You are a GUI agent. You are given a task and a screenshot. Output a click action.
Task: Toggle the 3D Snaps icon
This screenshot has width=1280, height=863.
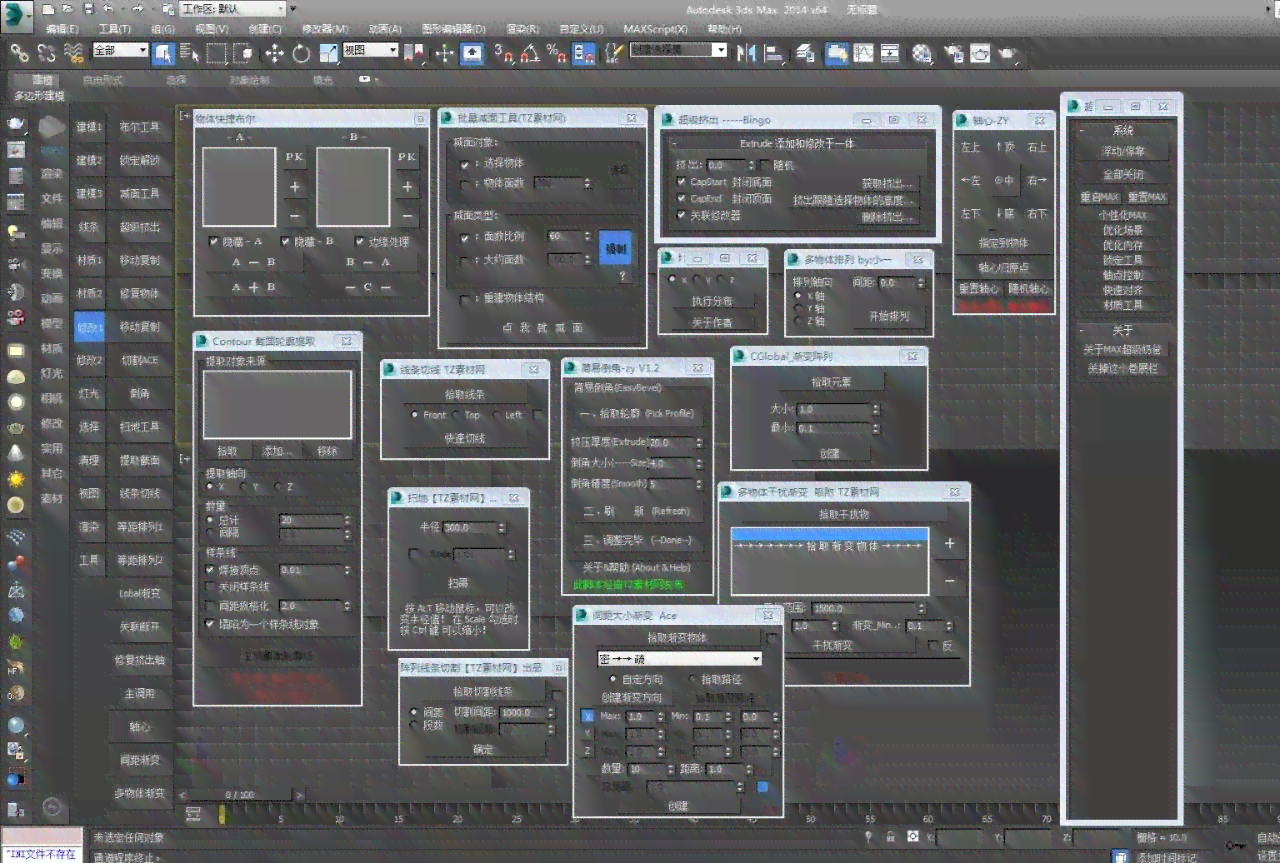[x=504, y=52]
